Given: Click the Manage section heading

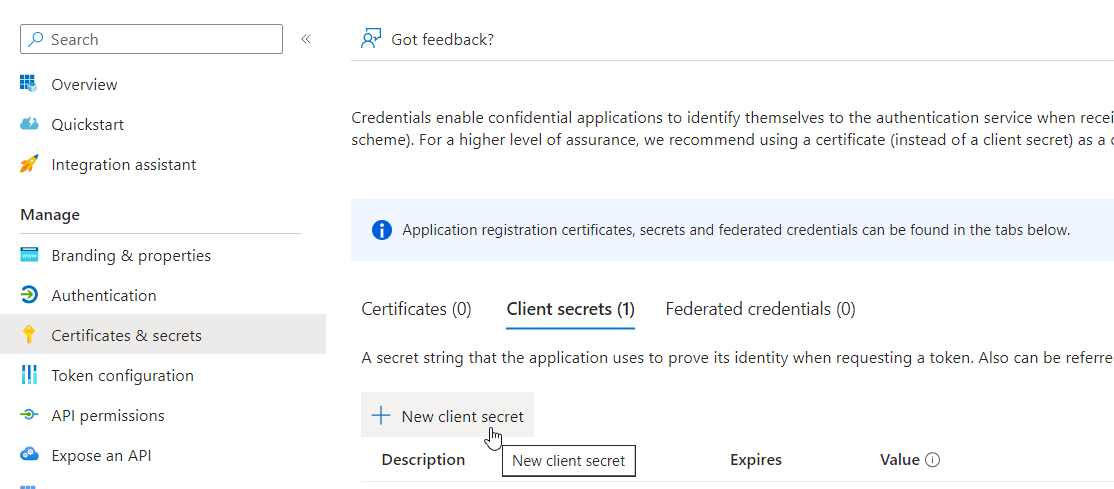Looking at the screenshot, I should [x=50, y=215].
